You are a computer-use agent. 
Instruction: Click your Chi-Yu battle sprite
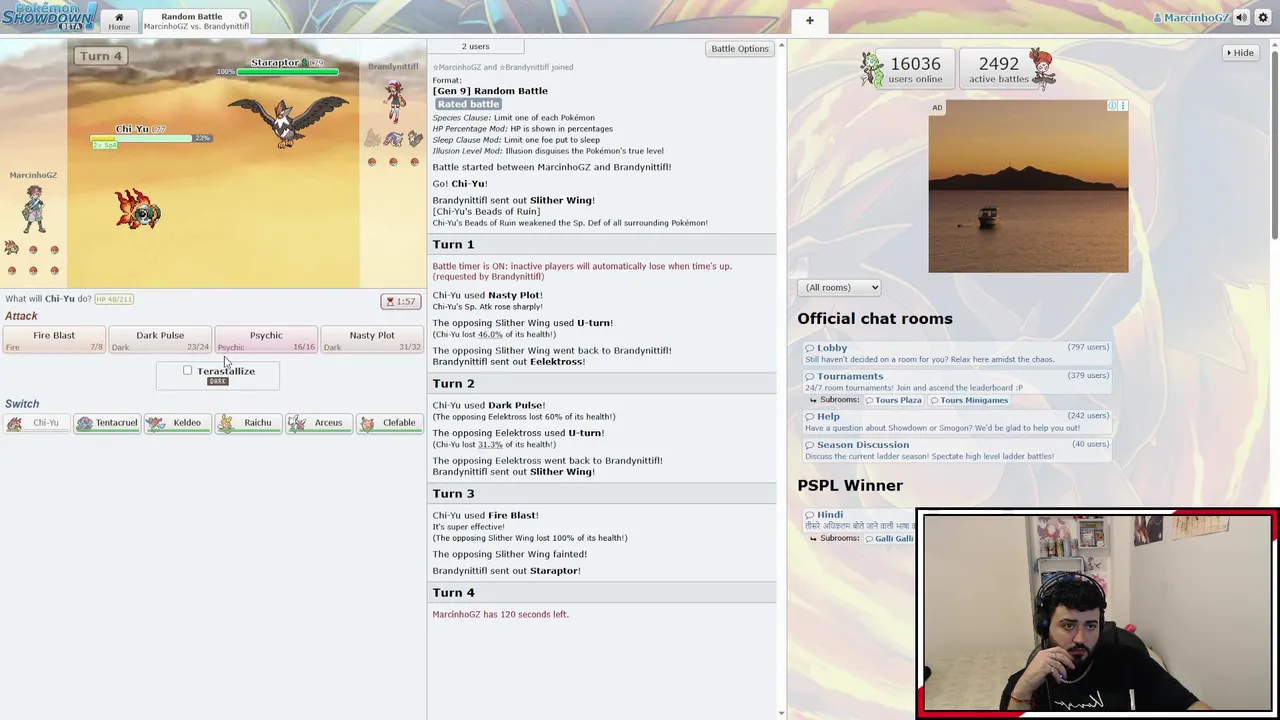(x=139, y=210)
